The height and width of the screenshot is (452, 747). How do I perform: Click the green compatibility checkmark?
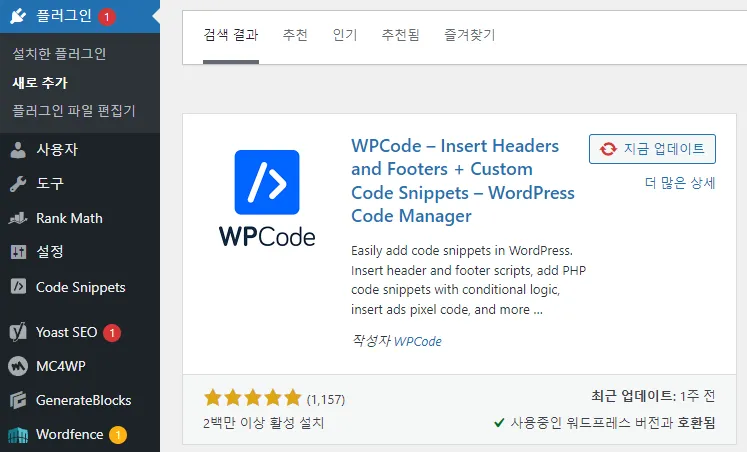pyautogui.click(x=499, y=422)
